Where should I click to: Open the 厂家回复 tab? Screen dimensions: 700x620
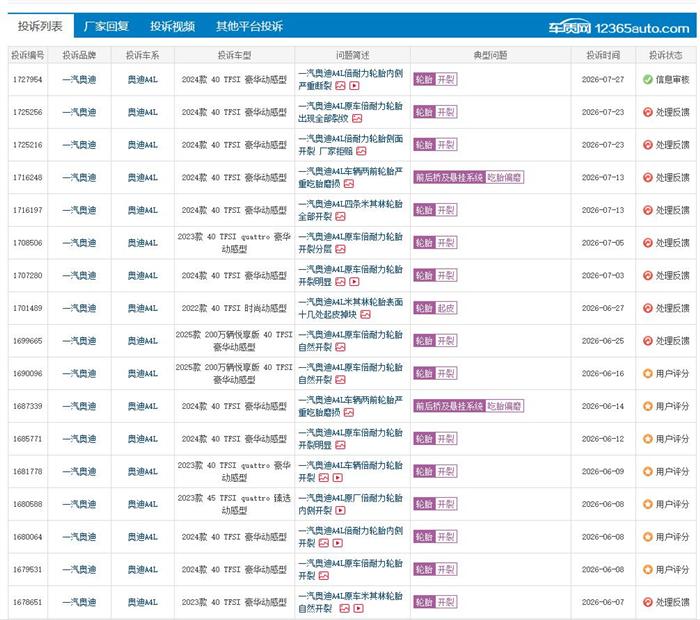coord(106,26)
